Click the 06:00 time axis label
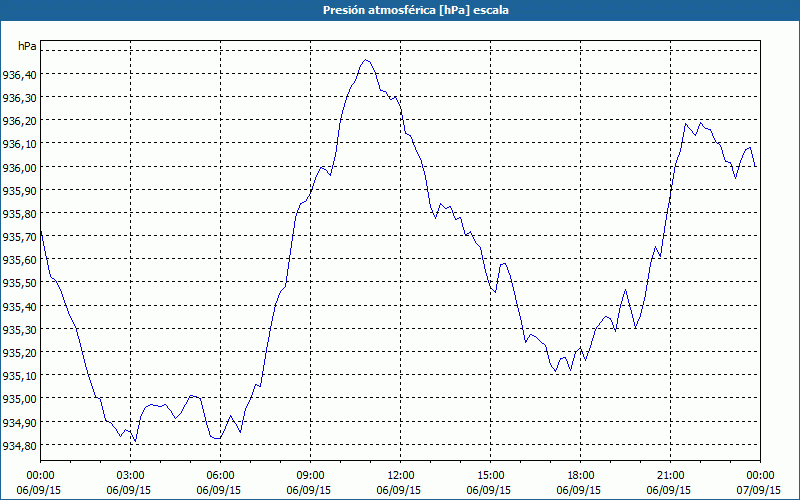 click(x=220, y=476)
